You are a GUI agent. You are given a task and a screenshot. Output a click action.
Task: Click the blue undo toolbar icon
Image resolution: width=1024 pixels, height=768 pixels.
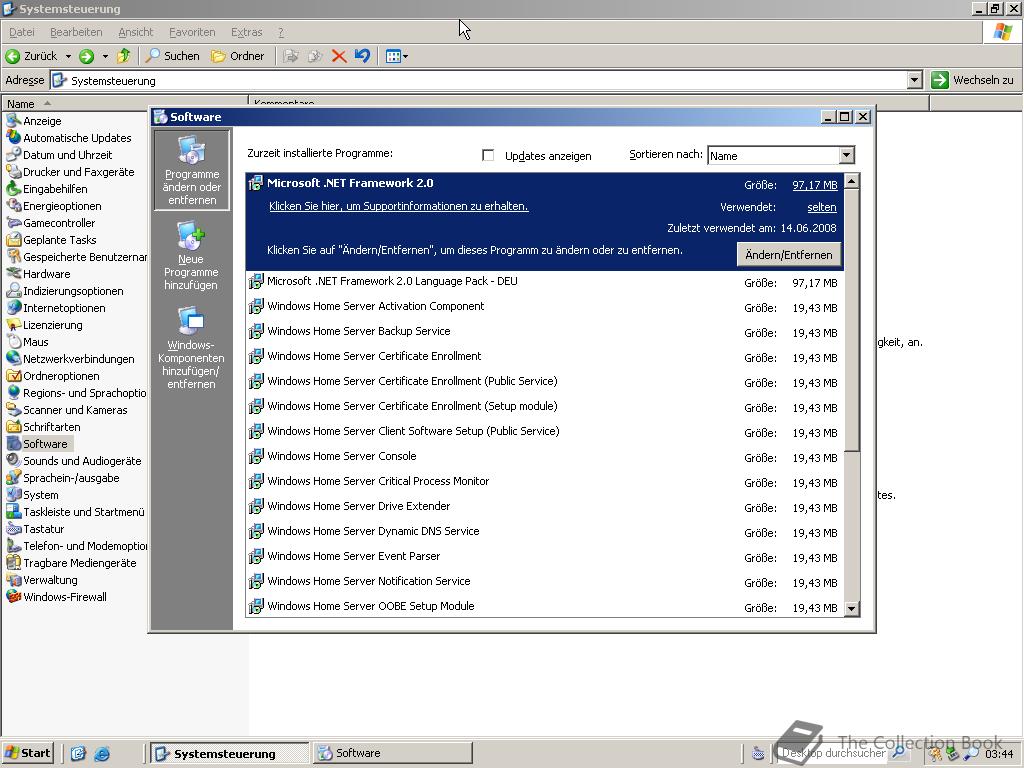pyautogui.click(x=362, y=56)
